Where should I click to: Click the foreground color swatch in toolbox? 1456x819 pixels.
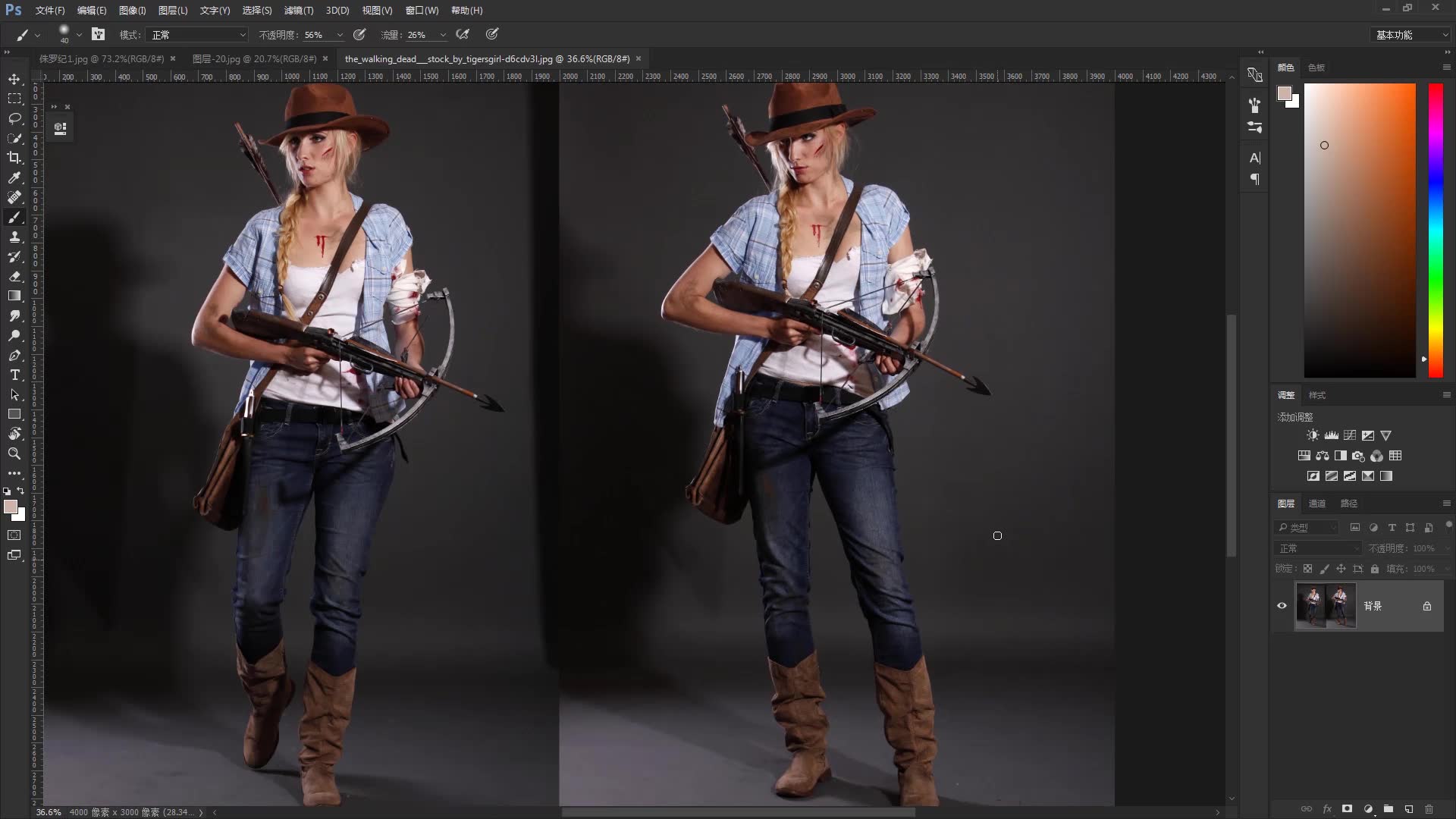pos(10,507)
